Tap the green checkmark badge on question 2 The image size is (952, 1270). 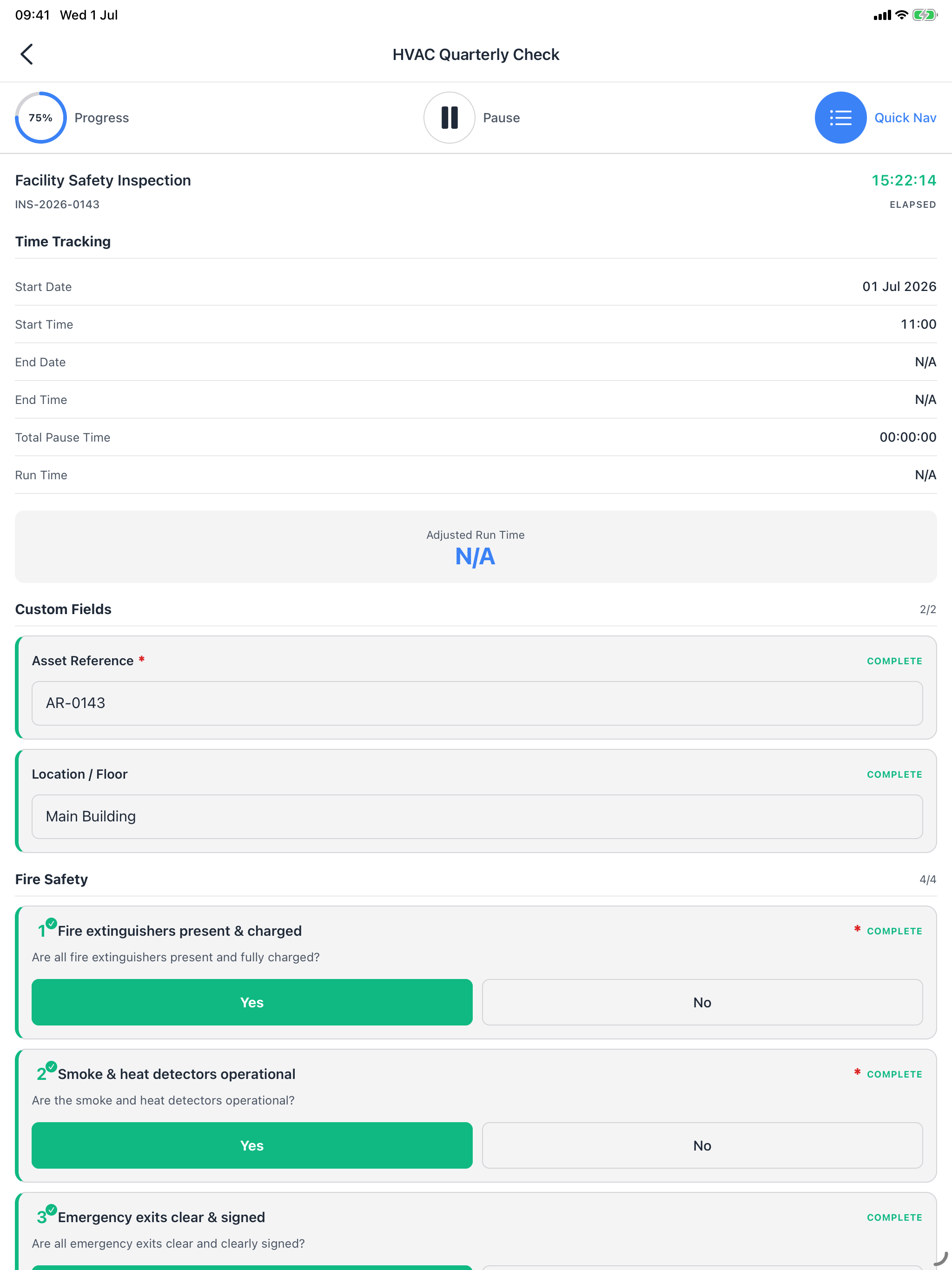[51, 1066]
